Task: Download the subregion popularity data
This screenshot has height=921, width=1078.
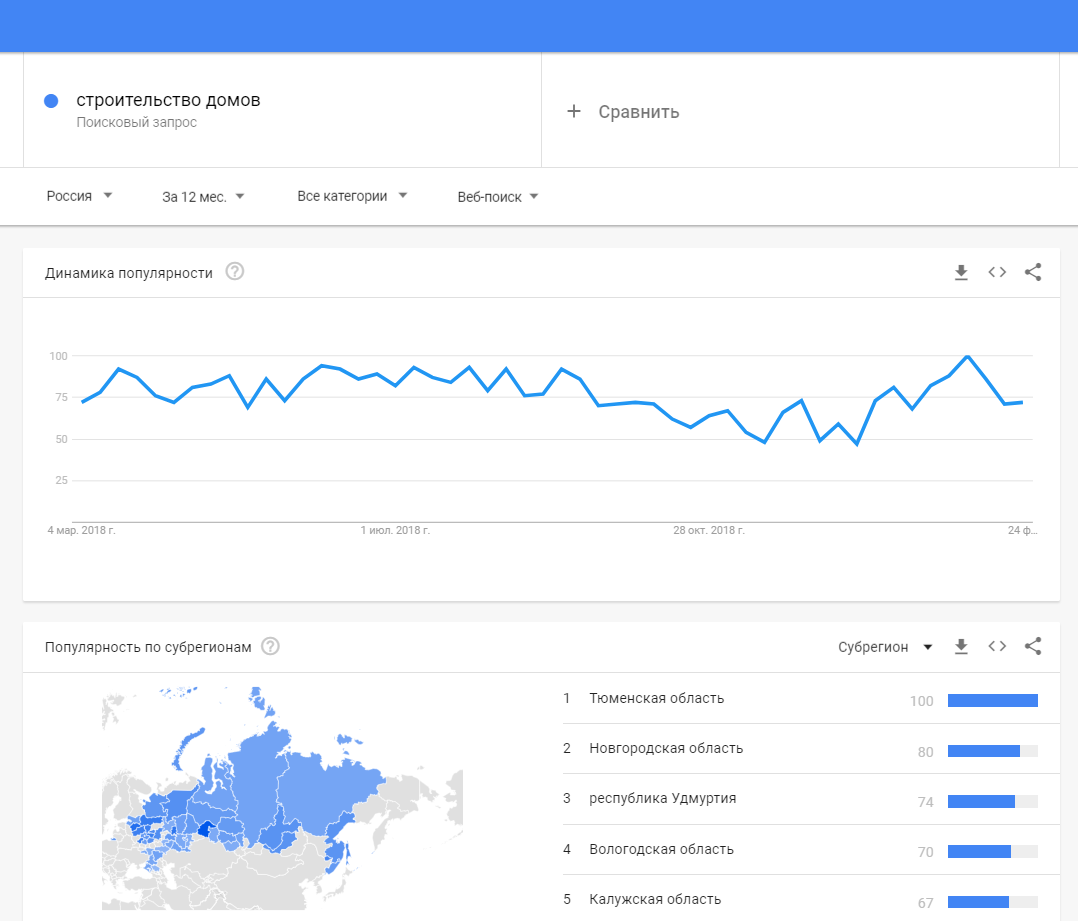Action: (x=961, y=646)
